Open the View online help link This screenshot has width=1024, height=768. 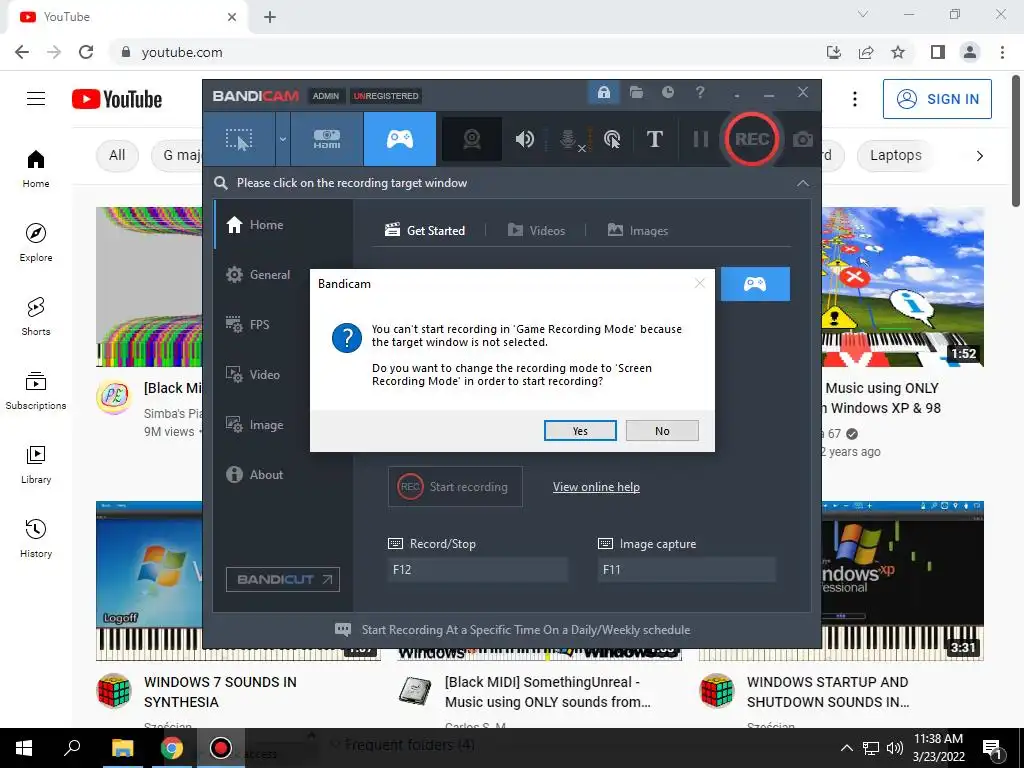tap(596, 487)
